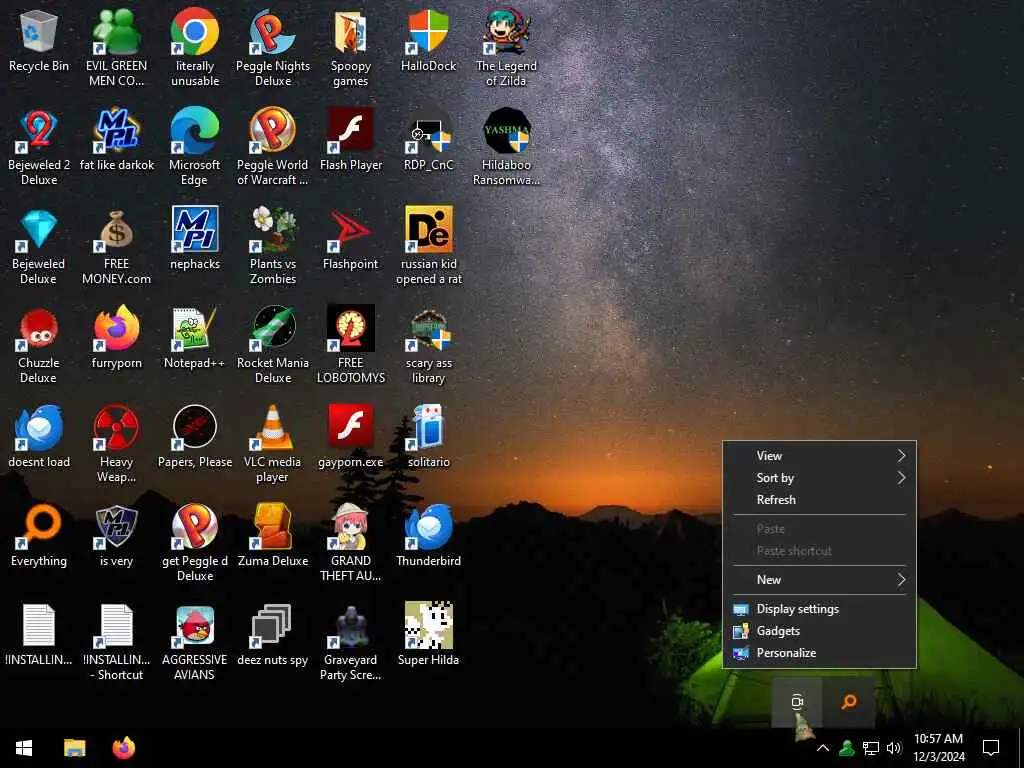
Task: Select the FREE LOBOTOMYS icon
Action: click(351, 345)
